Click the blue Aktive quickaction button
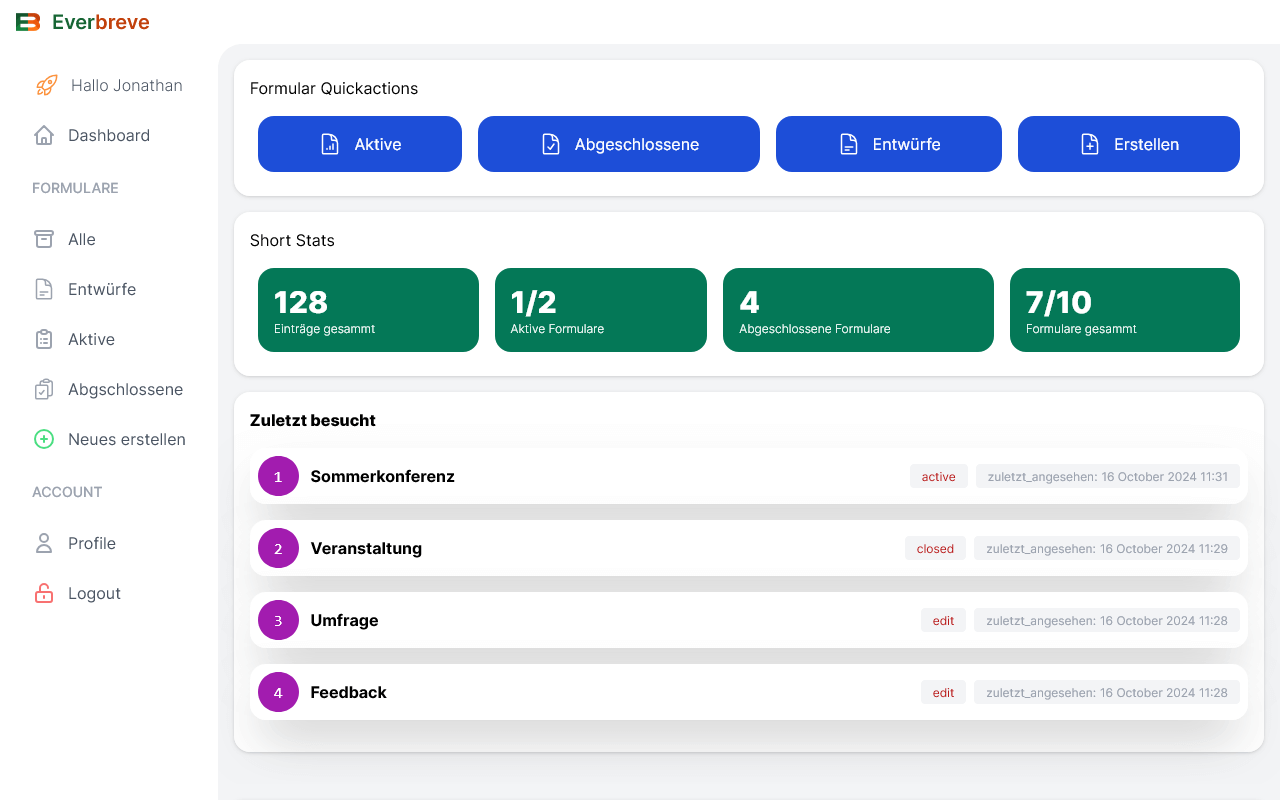Viewport: 1280px width, 800px height. 360,144
